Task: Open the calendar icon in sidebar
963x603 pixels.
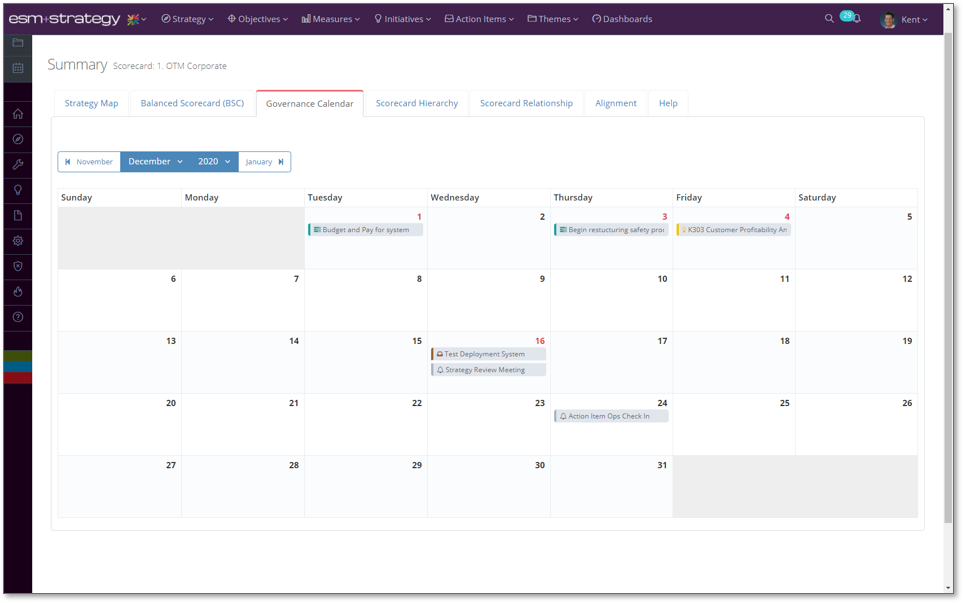Action: tap(18, 68)
